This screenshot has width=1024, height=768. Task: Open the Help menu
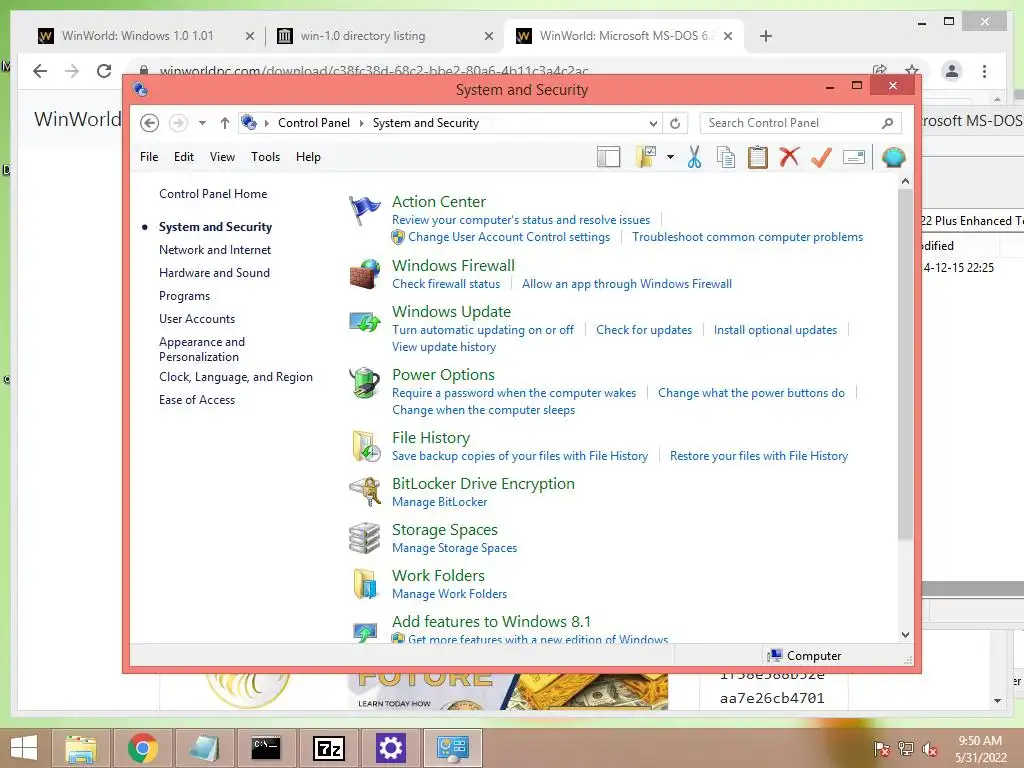tap(308, 157)
